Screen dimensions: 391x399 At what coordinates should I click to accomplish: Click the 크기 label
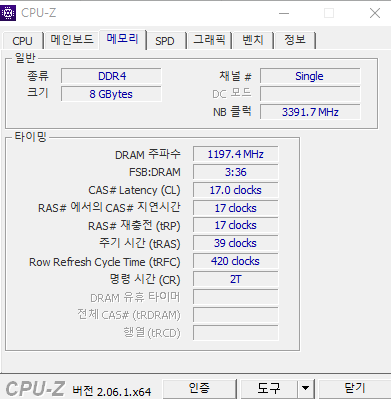38,92
